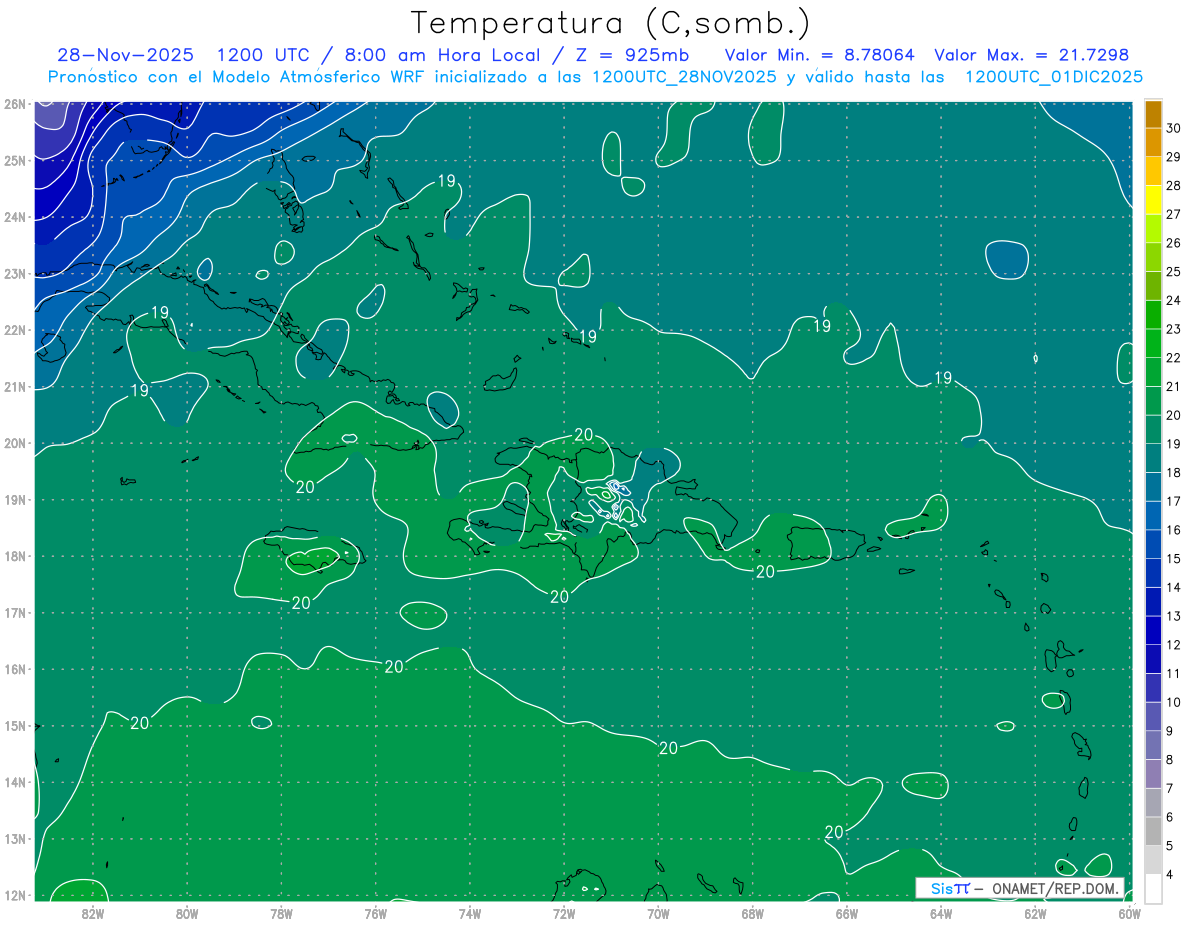Click longitude label '82W'

pyautogui.click(x=93, y=914)
